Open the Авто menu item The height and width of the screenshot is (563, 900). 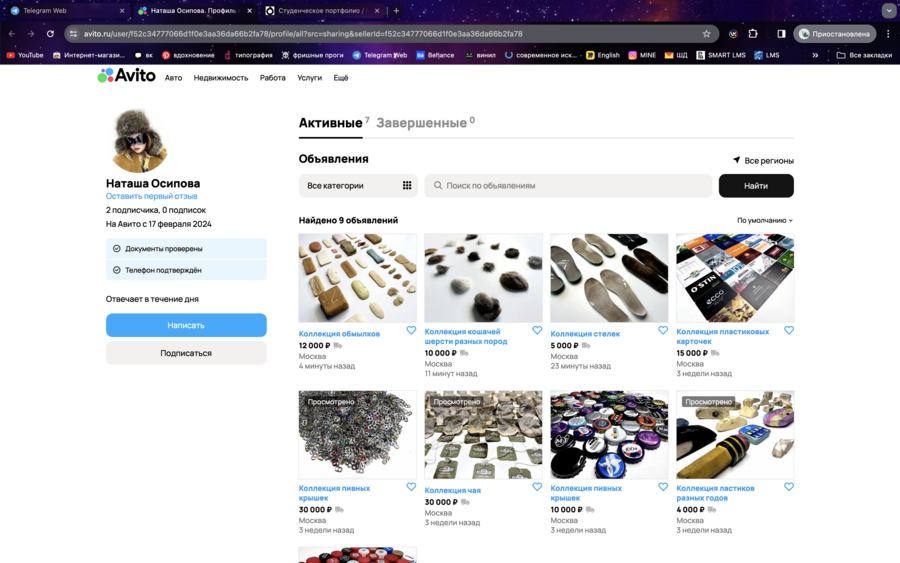pos(173,78)
